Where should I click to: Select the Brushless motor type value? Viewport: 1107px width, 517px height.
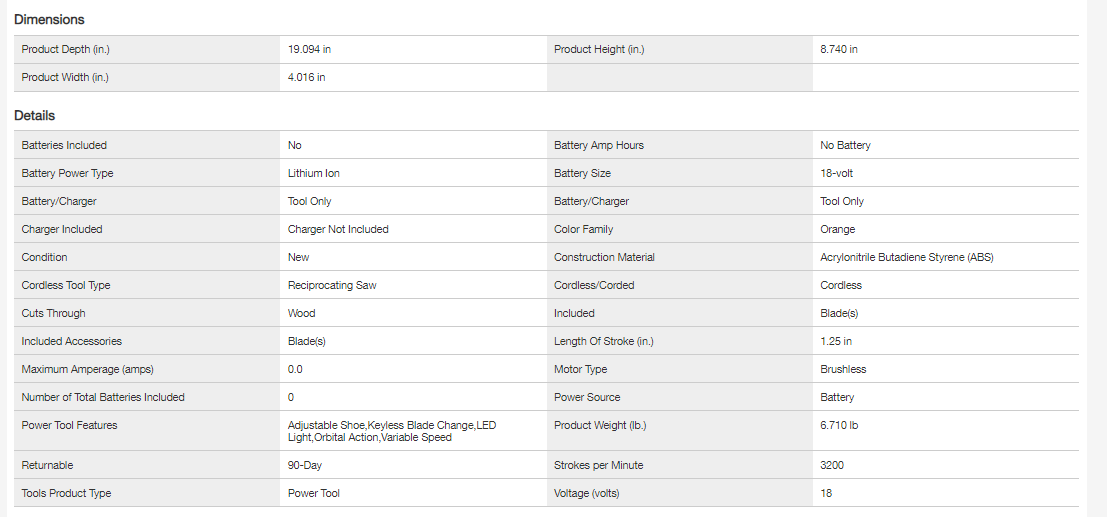click(x=843, y=369)
